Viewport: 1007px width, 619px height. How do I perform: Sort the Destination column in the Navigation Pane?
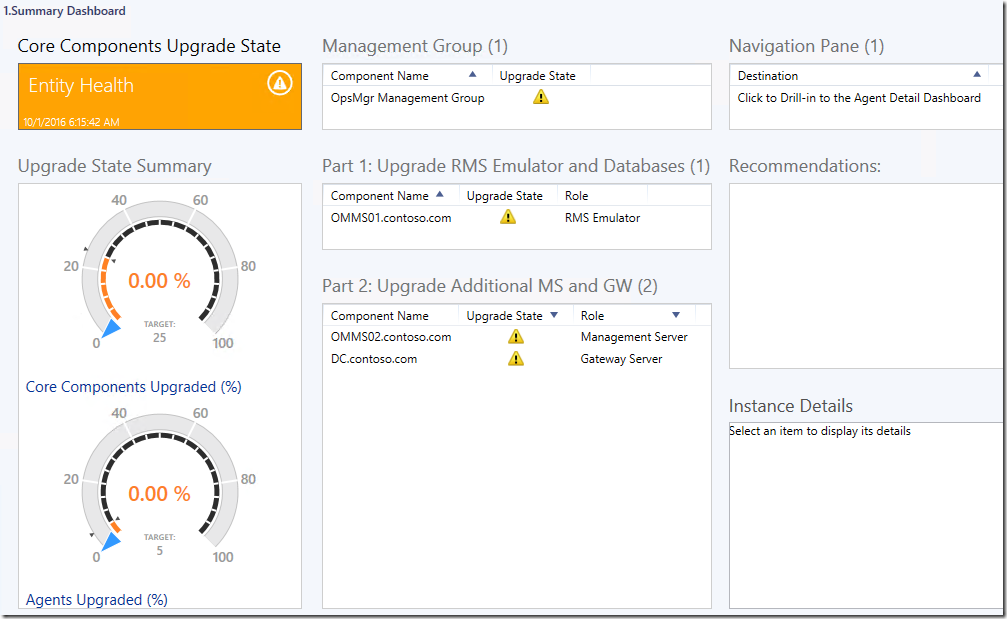click(977, 74)
